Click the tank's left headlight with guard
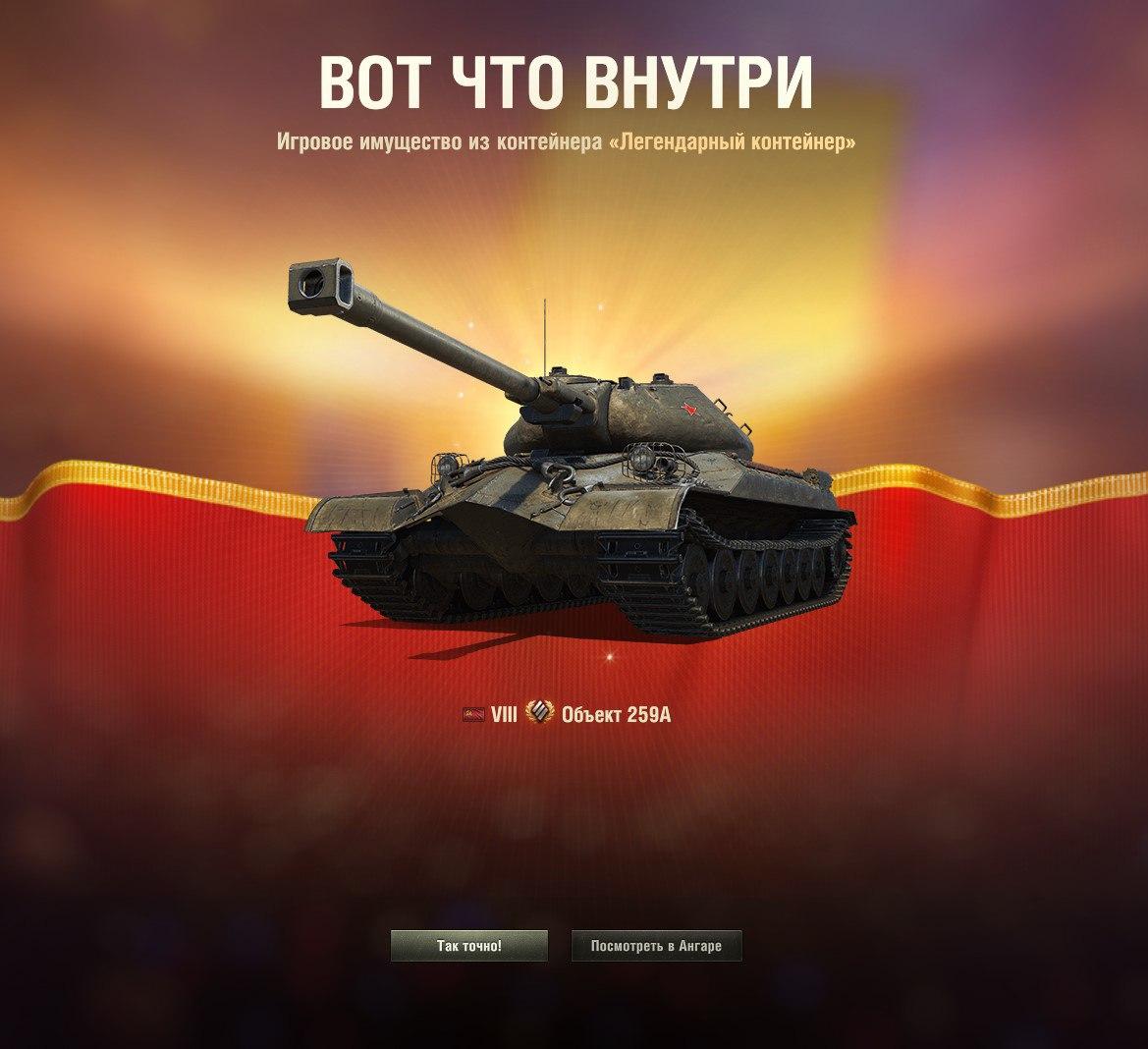1148x1049 pixels. click(443, 465)
